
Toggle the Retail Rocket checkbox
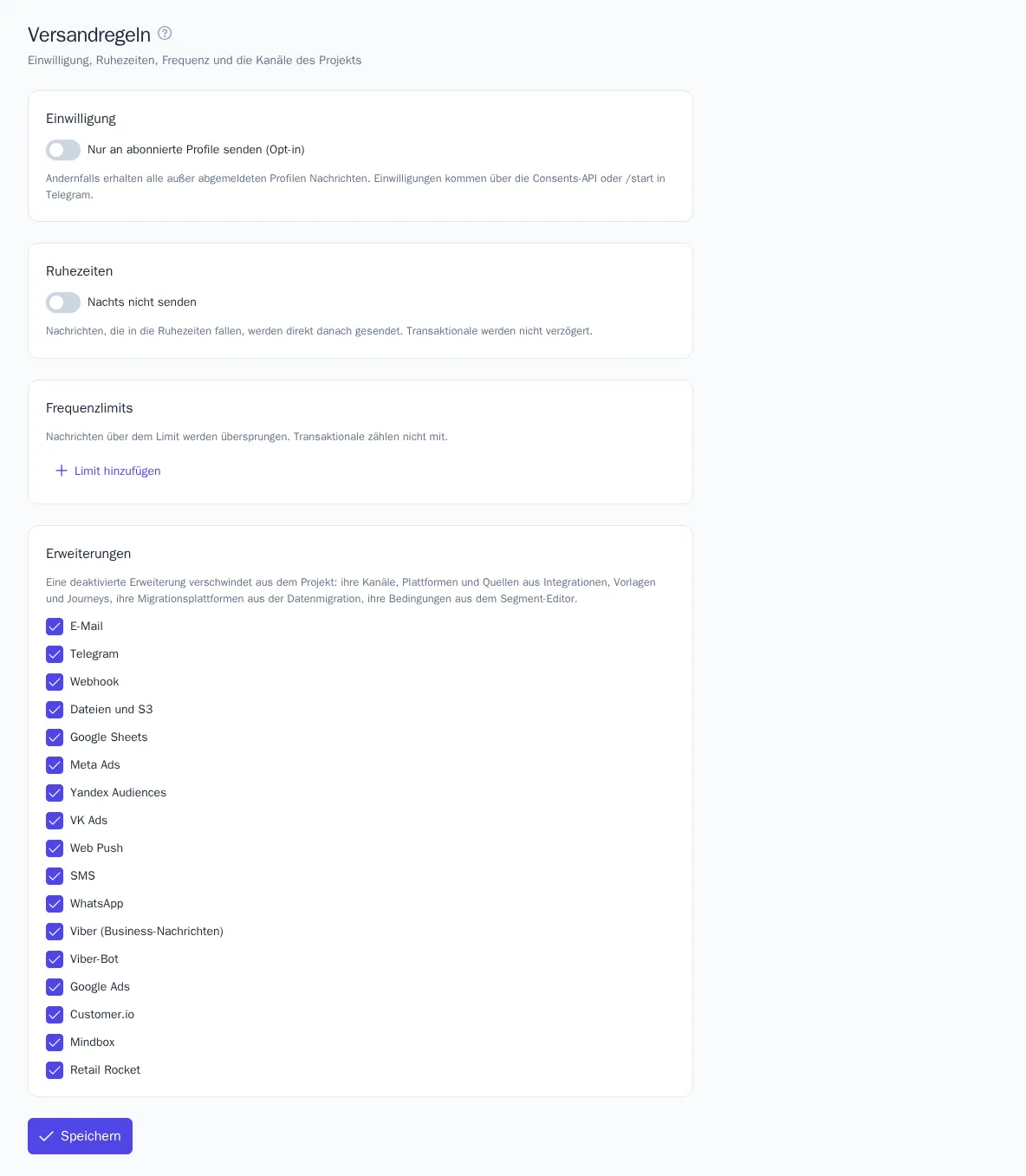(55, 1070)
